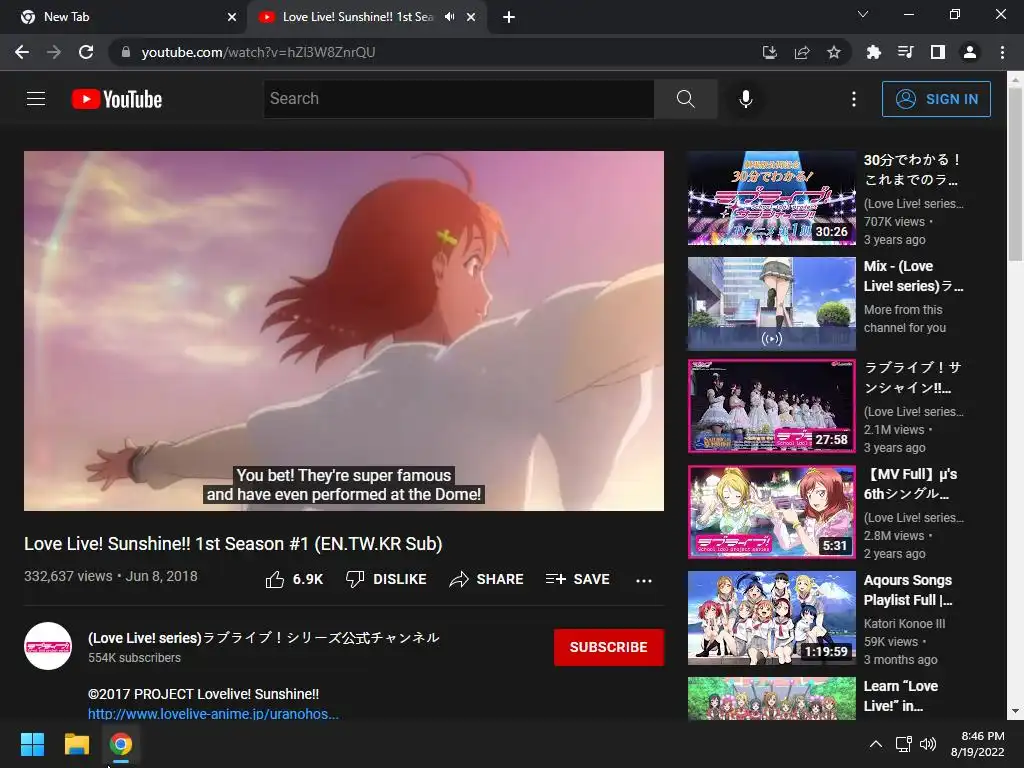Open channel name (Love Live! series) link

[264, 637]
